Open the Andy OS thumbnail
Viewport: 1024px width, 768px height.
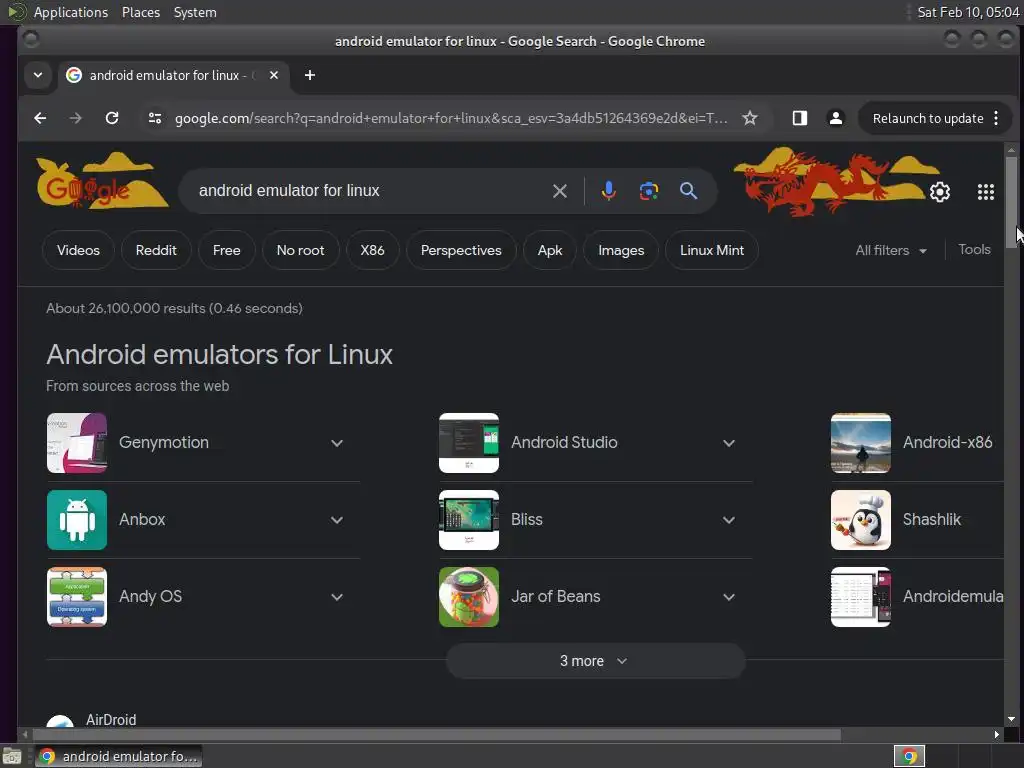[77, 597]
